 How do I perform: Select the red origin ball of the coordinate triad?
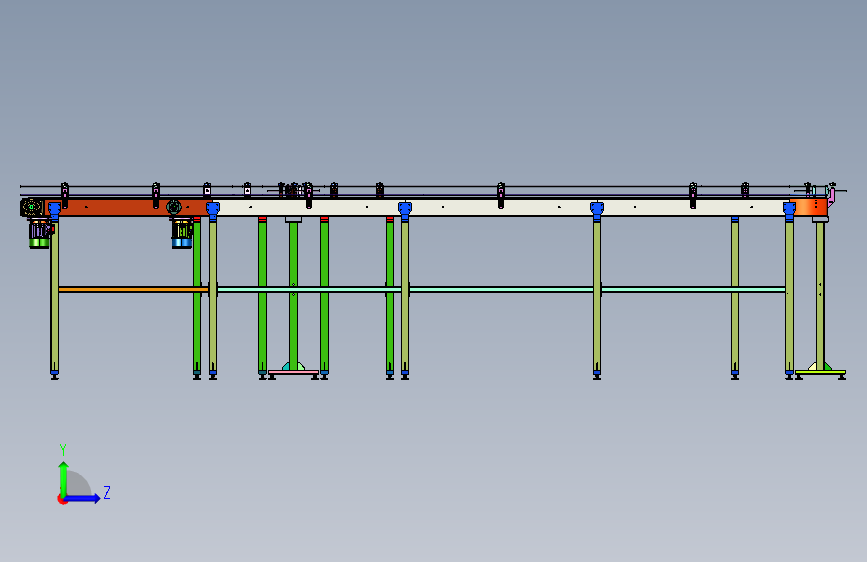coord(62,499)
